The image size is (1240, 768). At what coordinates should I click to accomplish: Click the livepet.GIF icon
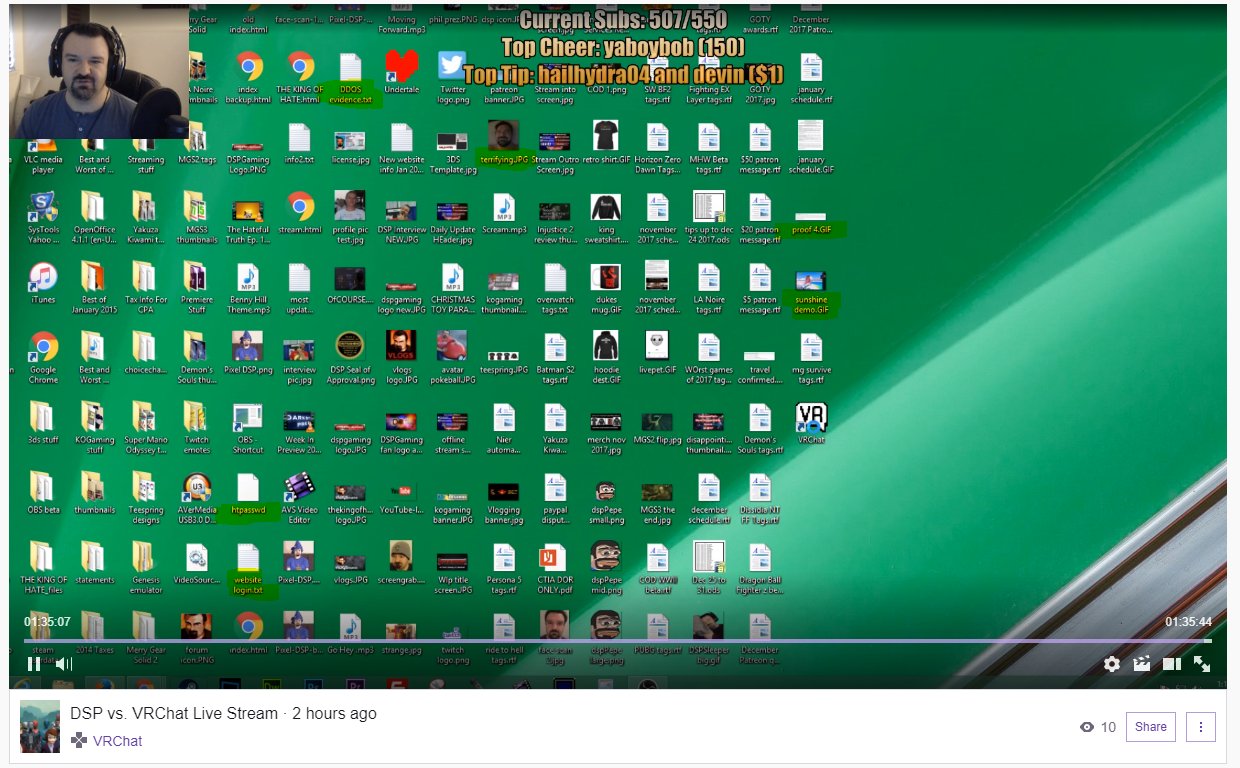(x=657, y=347)
